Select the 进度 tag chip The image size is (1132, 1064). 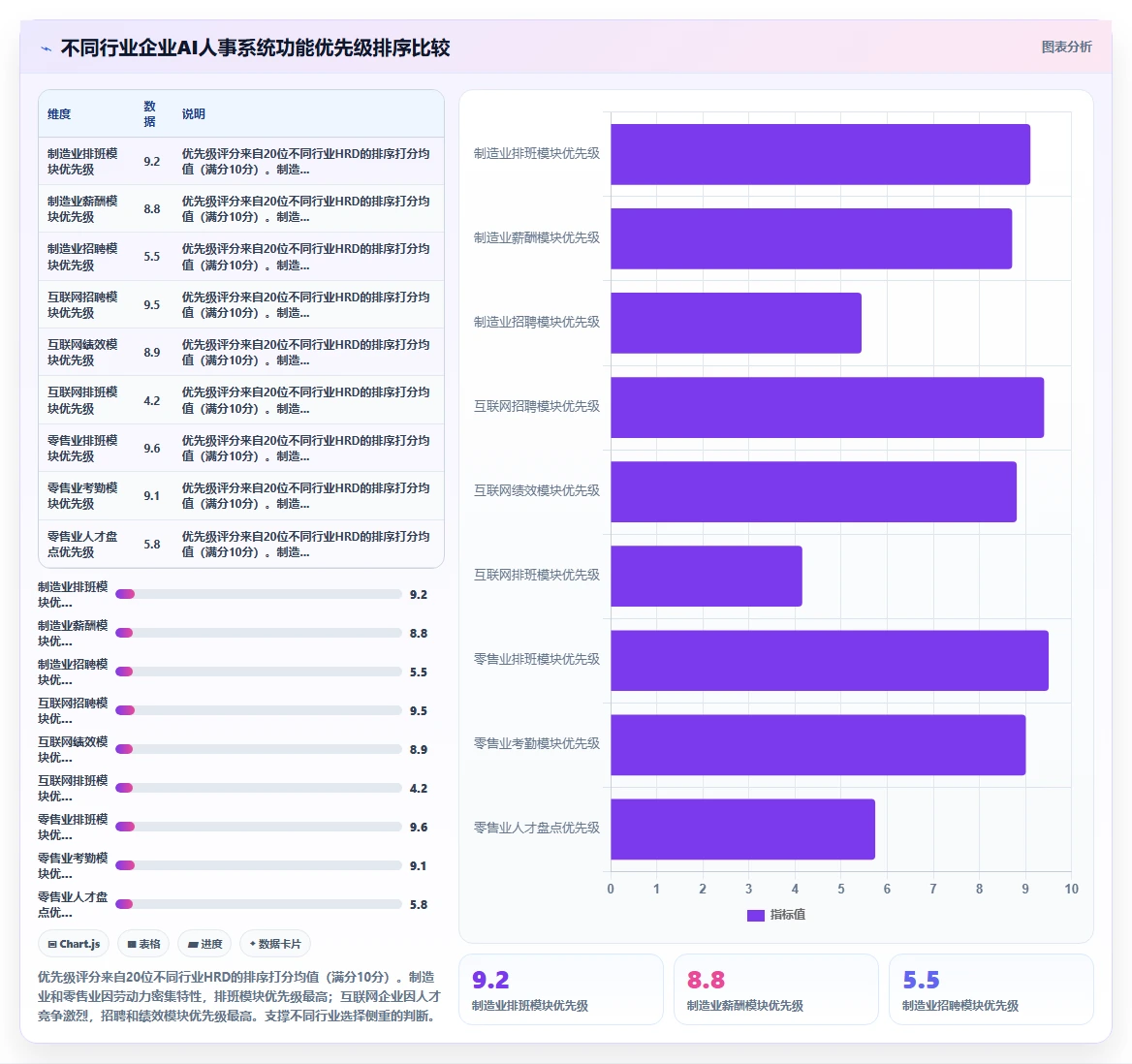point(205,944)
